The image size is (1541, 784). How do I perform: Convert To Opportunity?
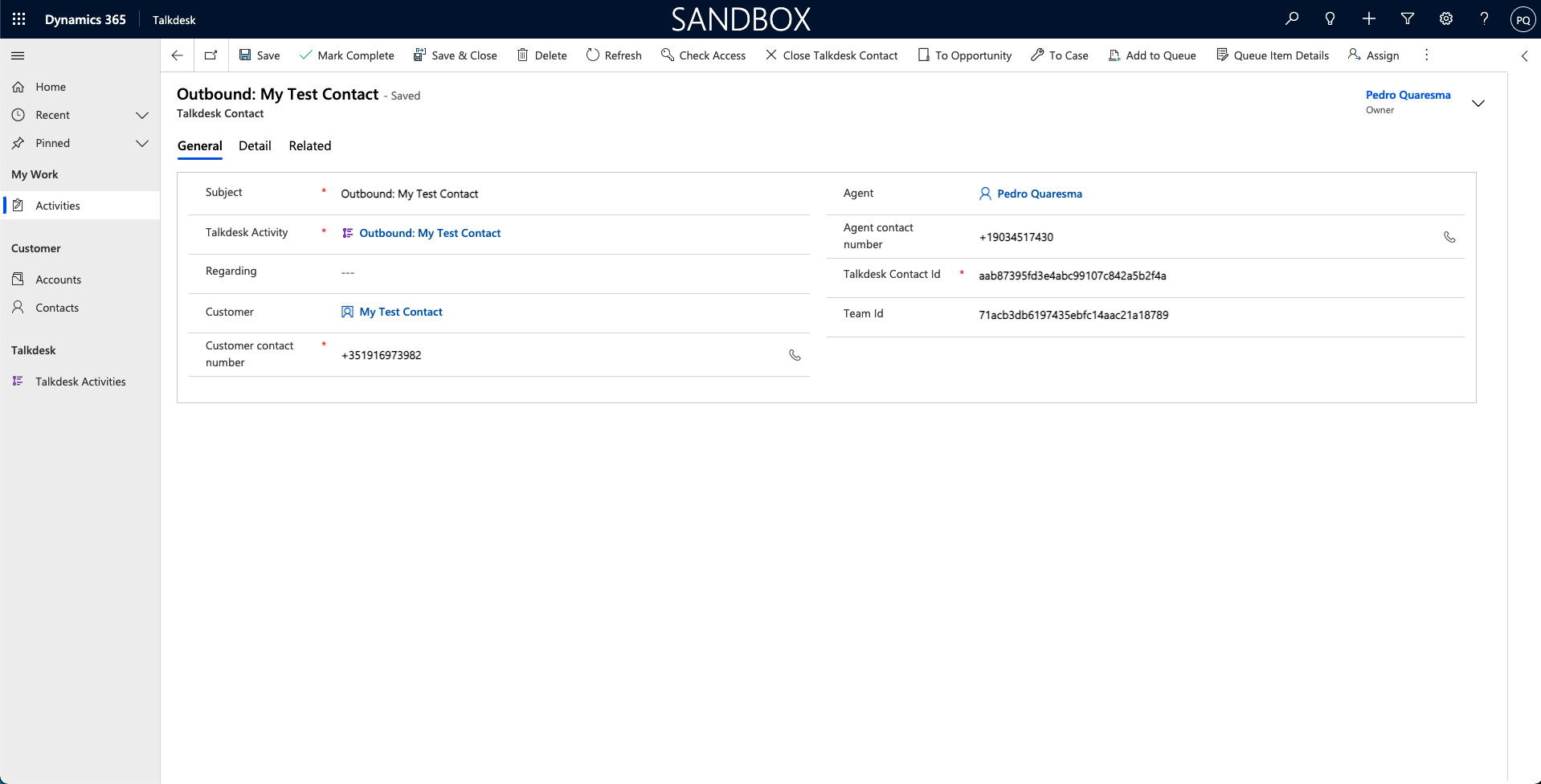click(964, 55)
